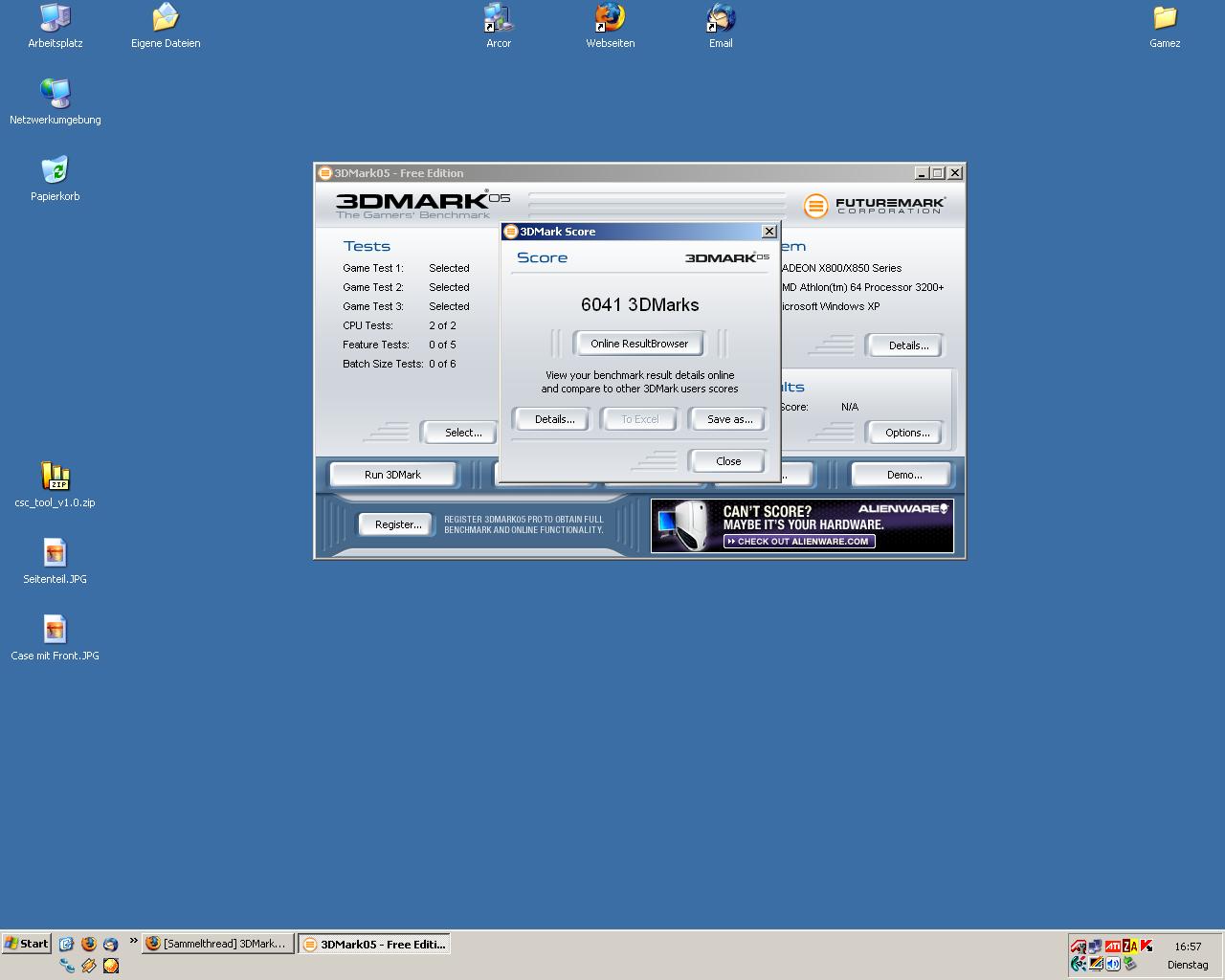Click the Futuremark Corporation logo
The height and width of the screenshot is (980, 1225).
click(x=875, y=205)
